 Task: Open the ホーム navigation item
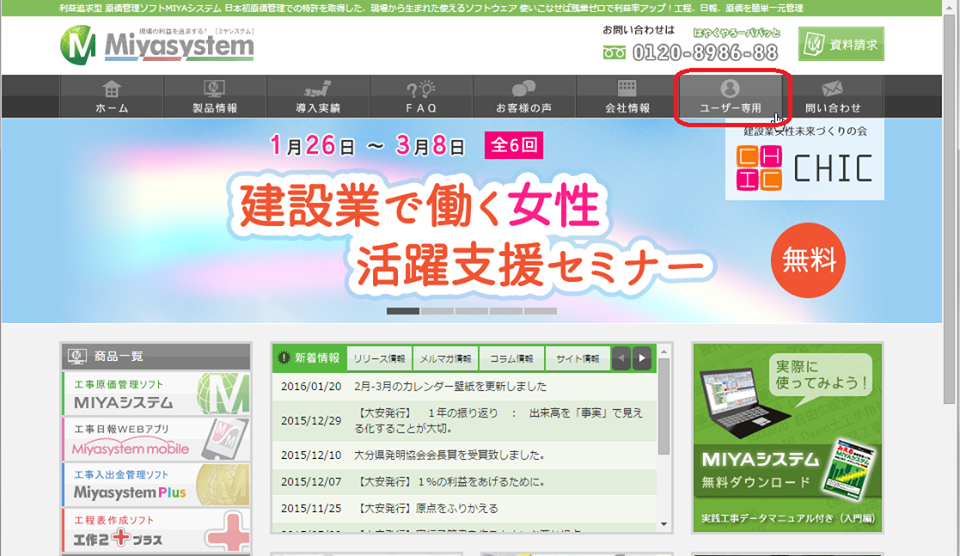pos(111,96)
